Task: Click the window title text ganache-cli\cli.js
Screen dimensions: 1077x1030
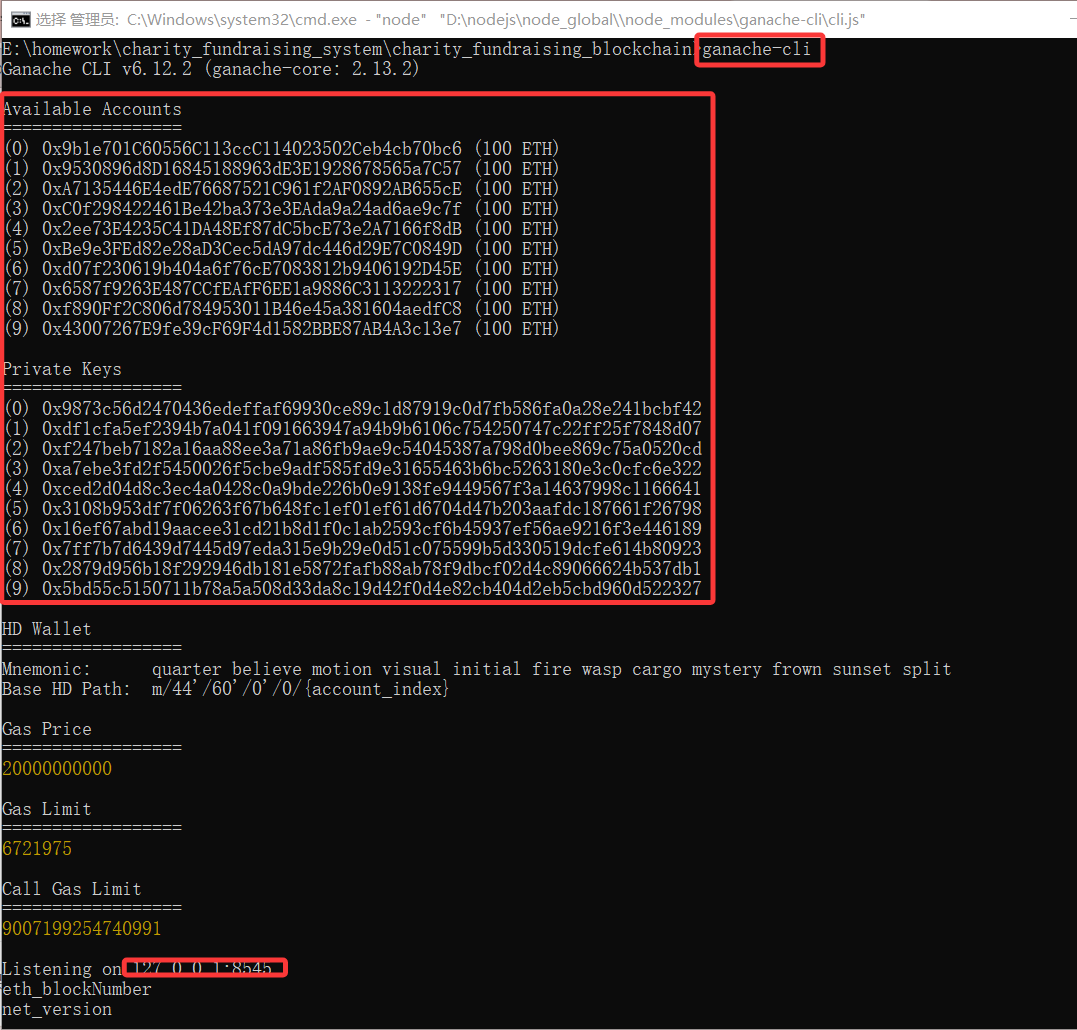Action: [802, 20]
